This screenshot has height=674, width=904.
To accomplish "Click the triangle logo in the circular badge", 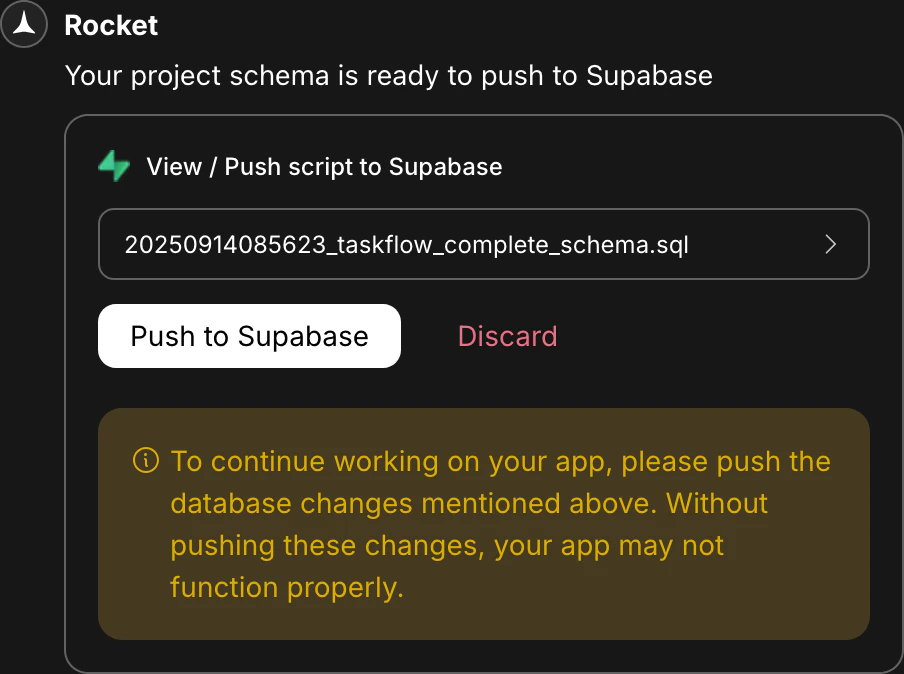I will 24,24.
